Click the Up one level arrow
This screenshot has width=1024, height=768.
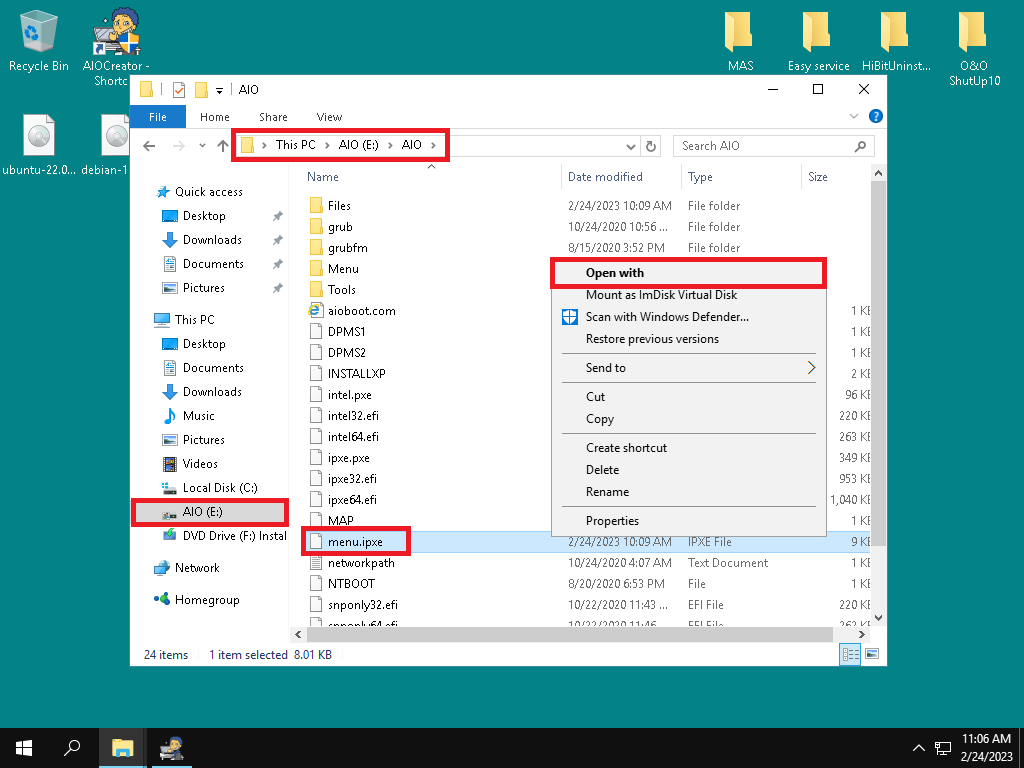[x=222, y=146]
